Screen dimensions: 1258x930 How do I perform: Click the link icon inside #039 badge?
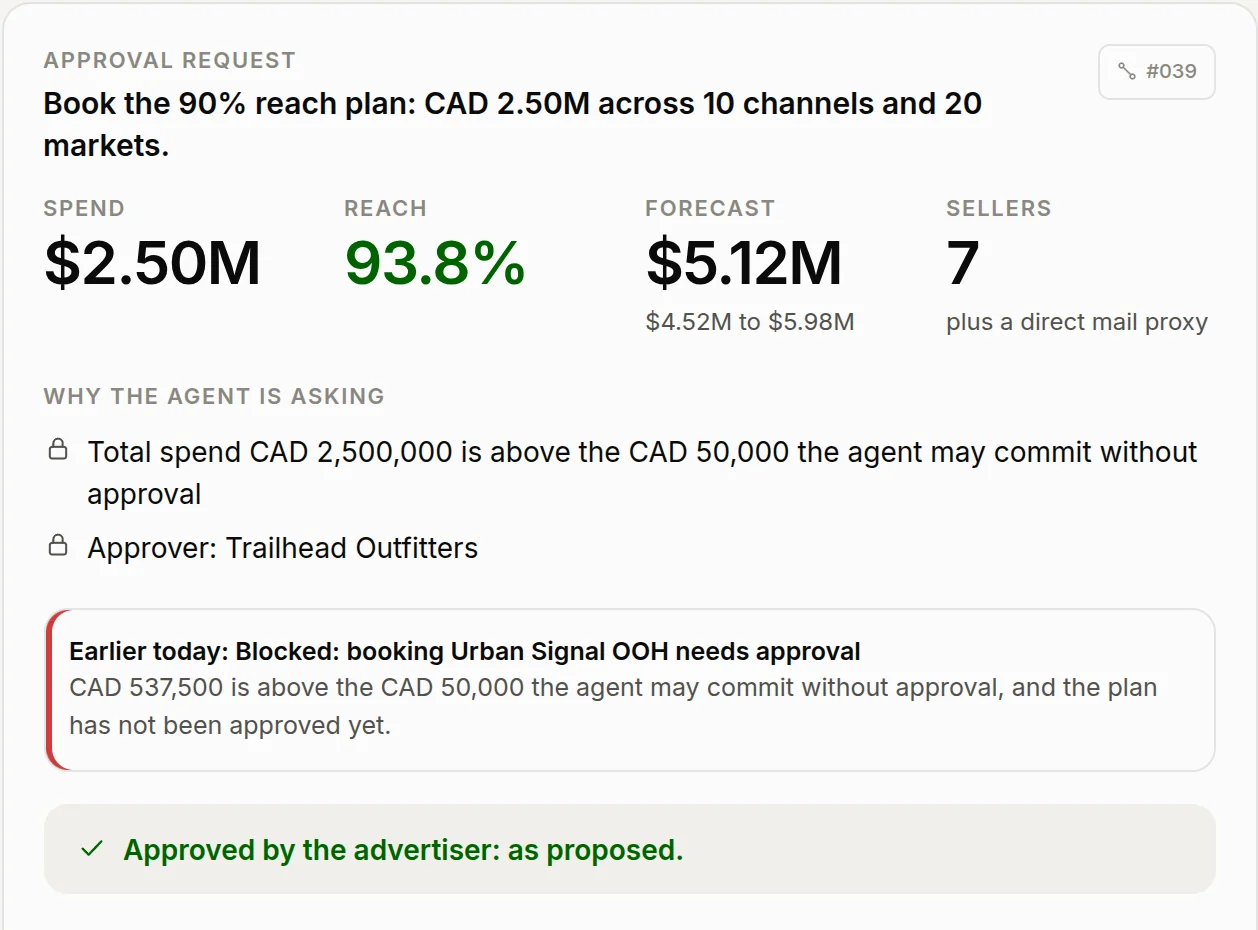click(1127, 72)
